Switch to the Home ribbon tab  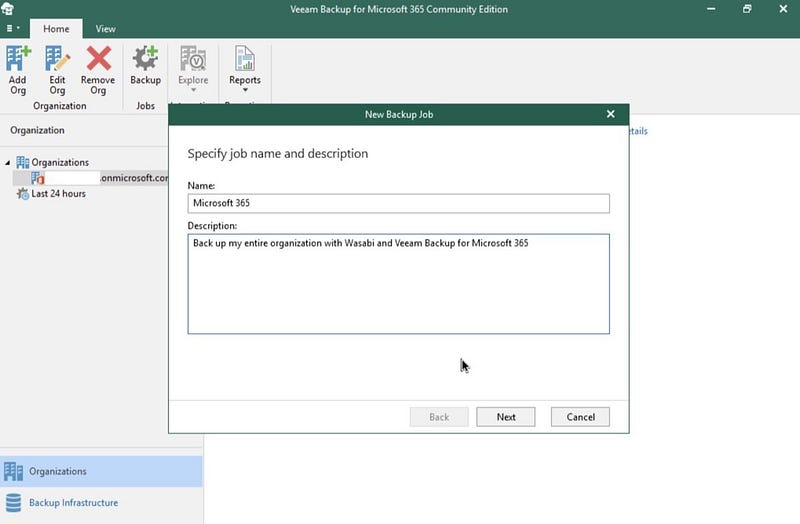click(x=56, y=29)
